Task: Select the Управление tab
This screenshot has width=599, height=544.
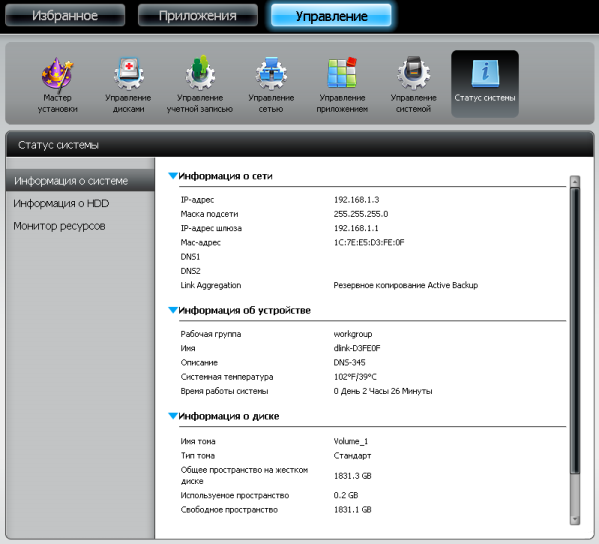Action: coord(331,16)
